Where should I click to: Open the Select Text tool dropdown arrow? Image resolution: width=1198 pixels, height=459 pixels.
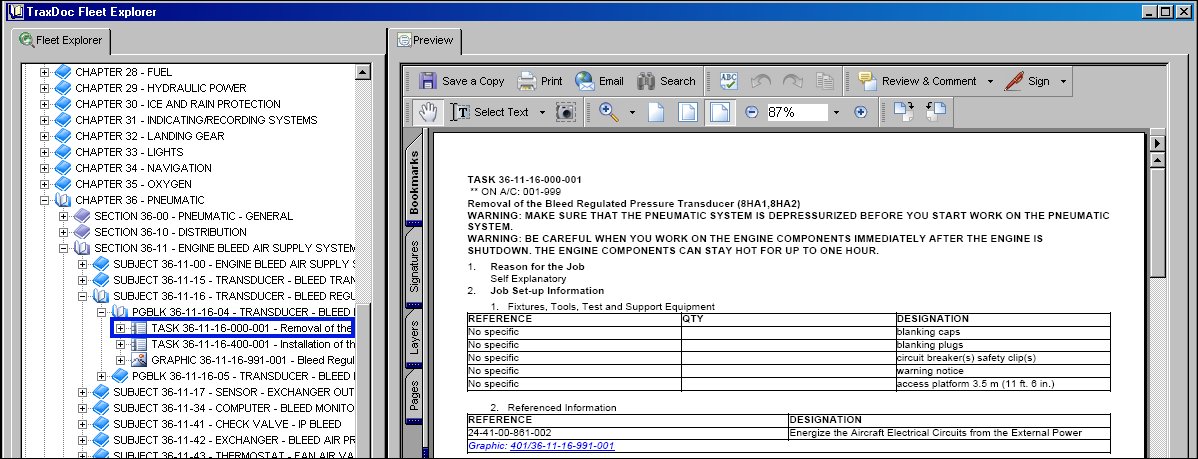tap(542, 112)
